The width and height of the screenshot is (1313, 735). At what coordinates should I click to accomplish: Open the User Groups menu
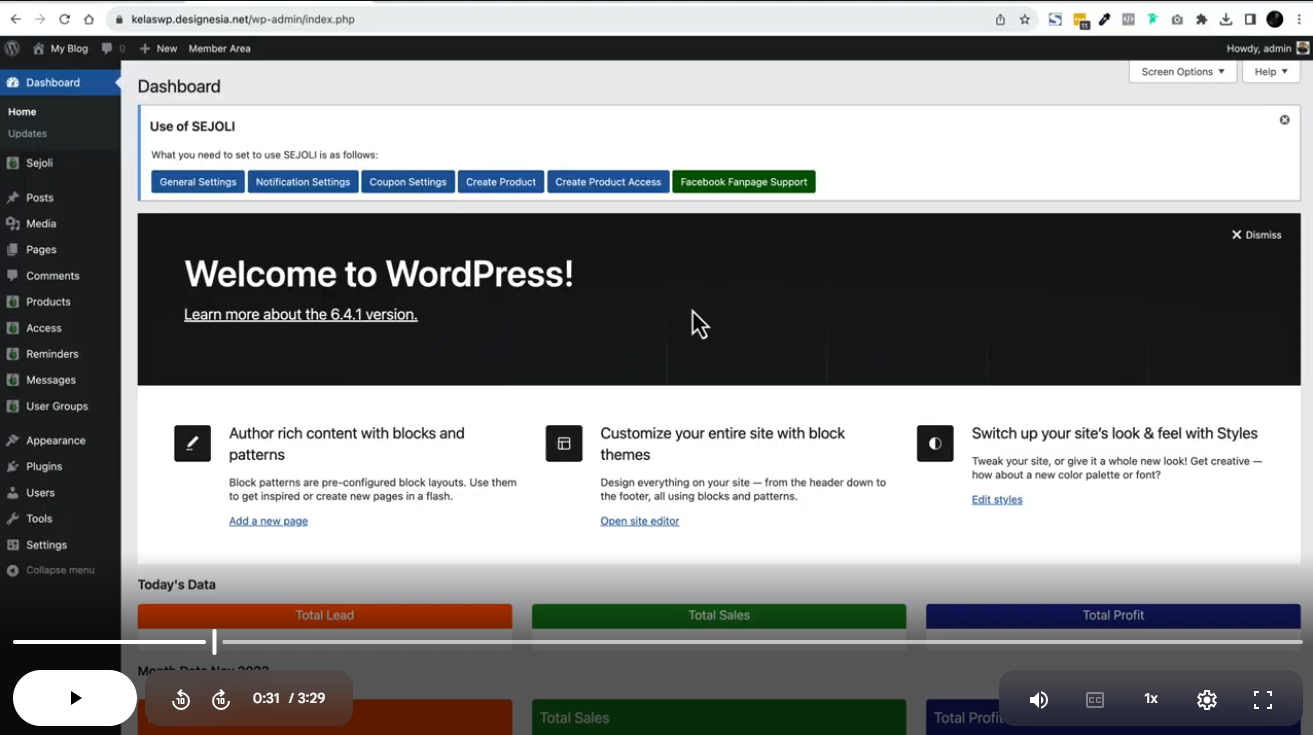60,406
